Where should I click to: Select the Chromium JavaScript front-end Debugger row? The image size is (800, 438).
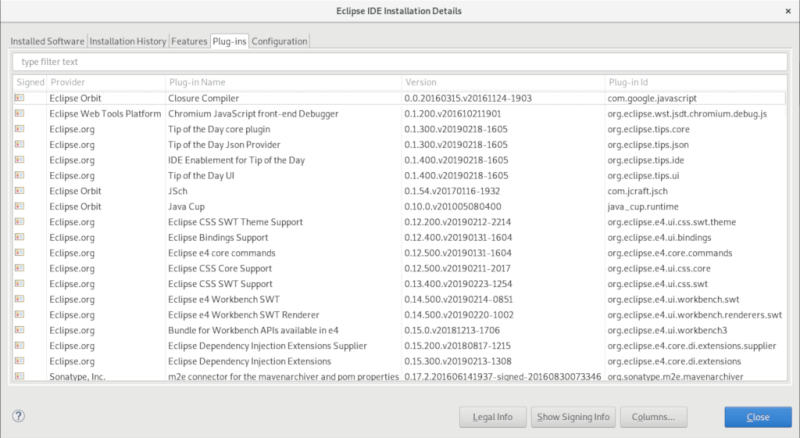pyautogui.click(x=399, y=113)
